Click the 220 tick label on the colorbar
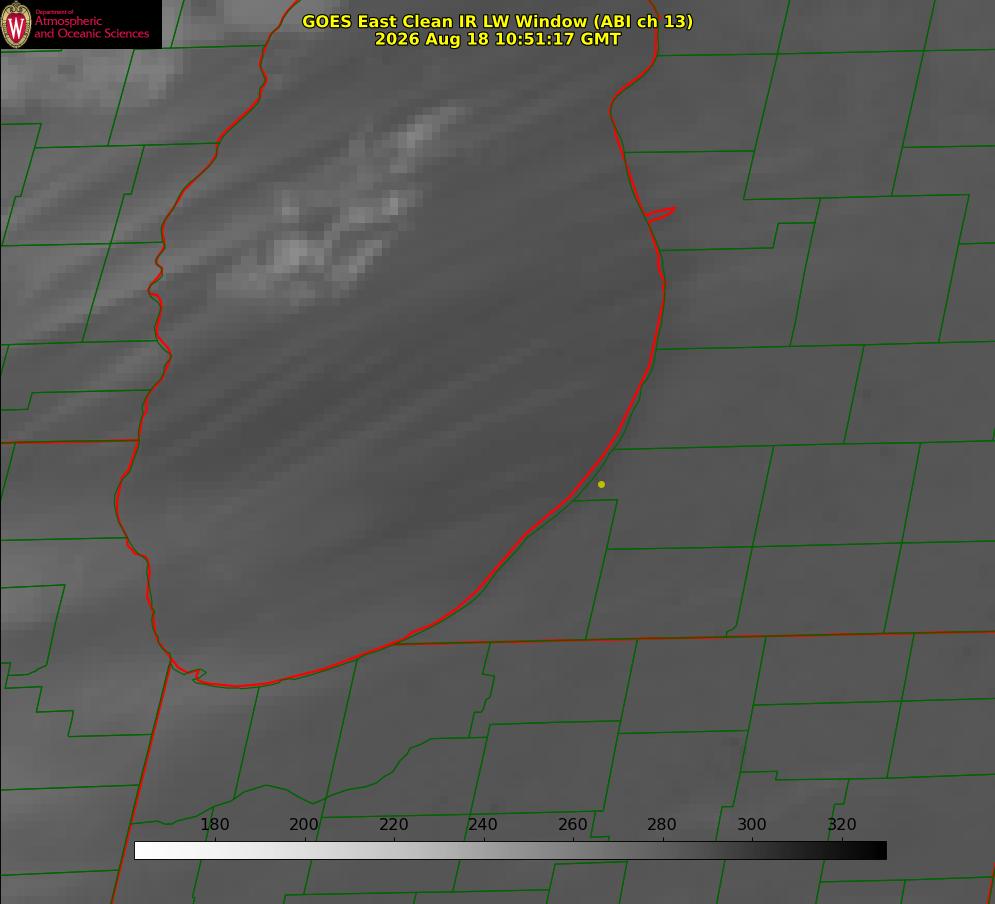995x904 pixels. click(x=393, y=824)
